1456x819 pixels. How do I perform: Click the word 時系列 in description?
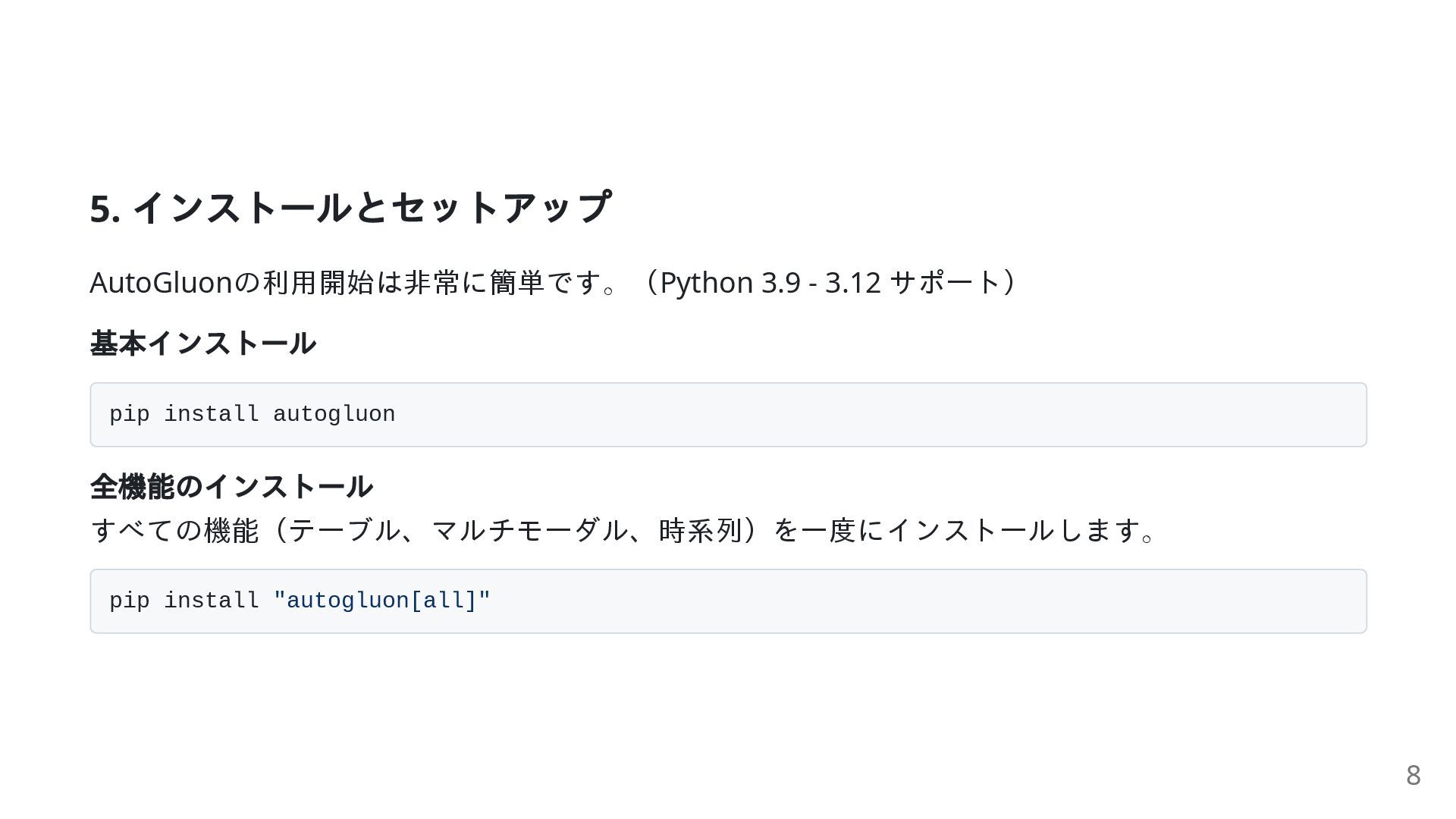(701, 529)
